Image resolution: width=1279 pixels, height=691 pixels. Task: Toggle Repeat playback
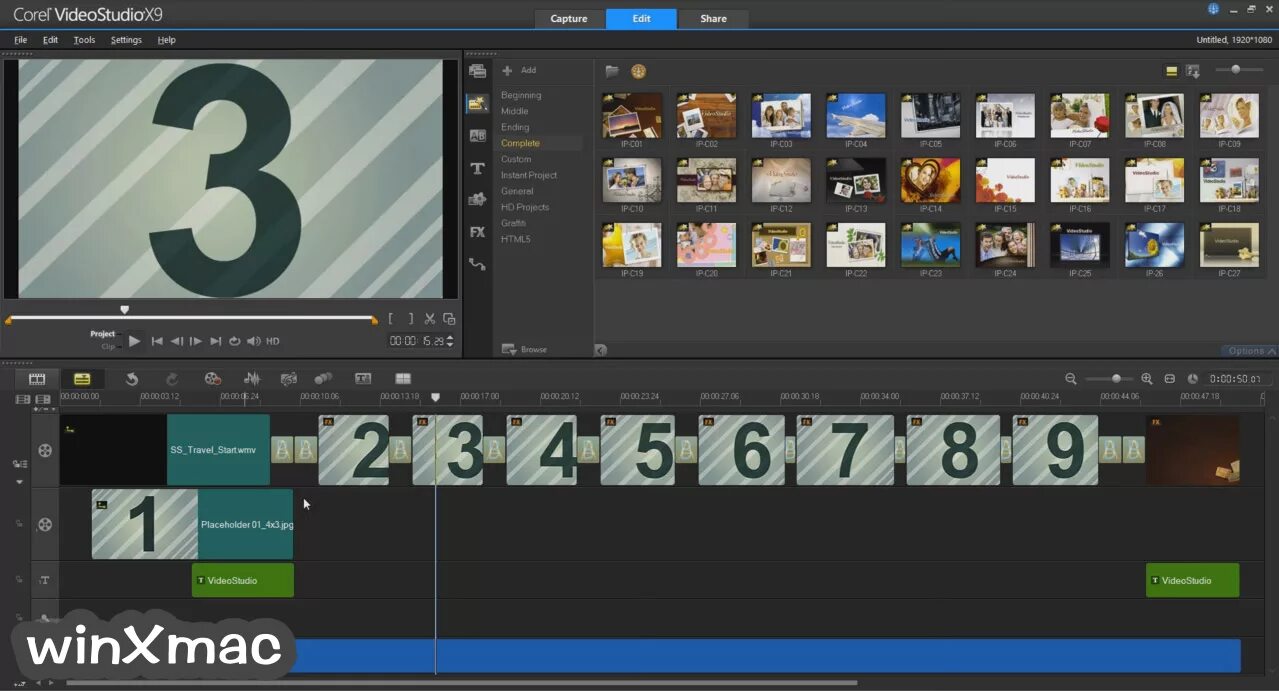pyautogui.click(x=234, y=341)
